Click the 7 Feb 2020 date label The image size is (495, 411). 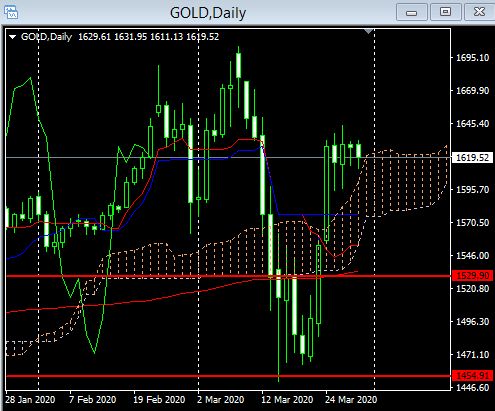coord(92,399)
